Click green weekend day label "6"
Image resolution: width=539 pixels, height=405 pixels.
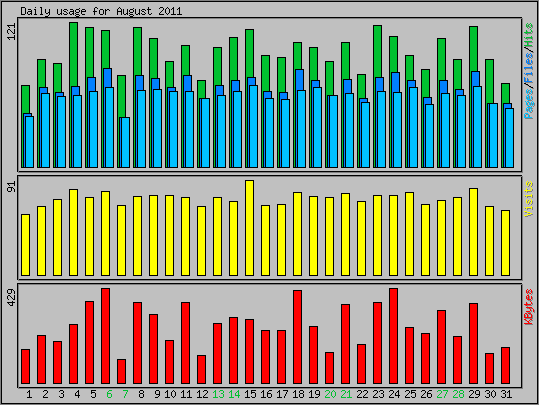pos(109,394)
